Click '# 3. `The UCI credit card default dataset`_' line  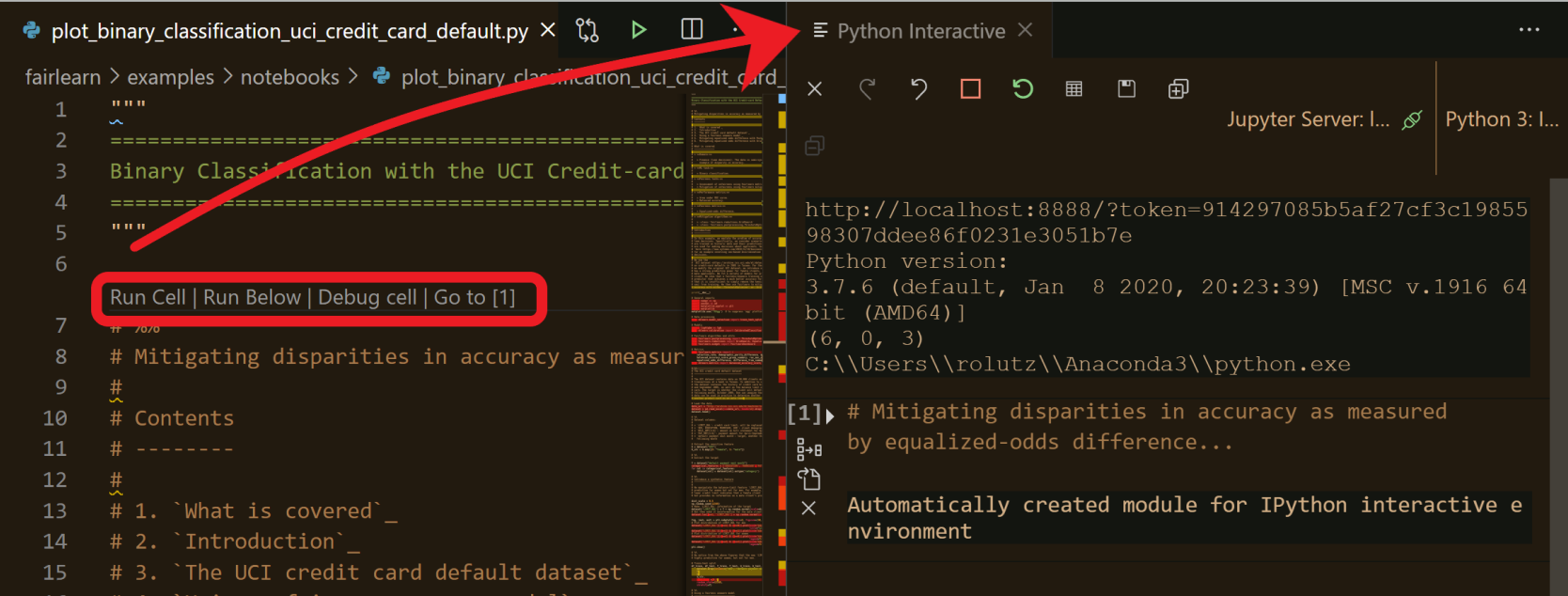click(378, 572)
